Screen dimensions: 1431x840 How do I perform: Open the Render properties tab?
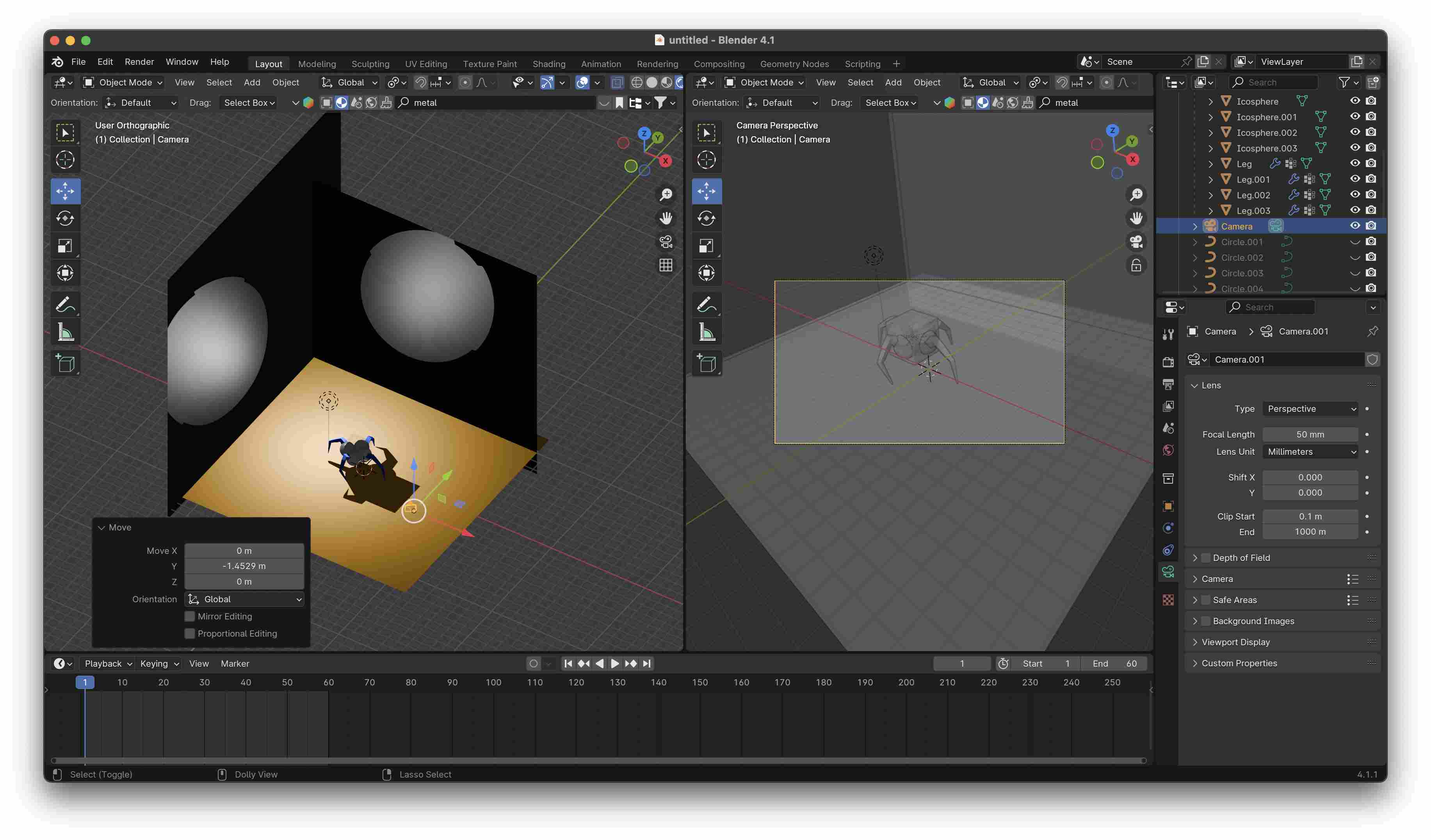pos(1168,362)
